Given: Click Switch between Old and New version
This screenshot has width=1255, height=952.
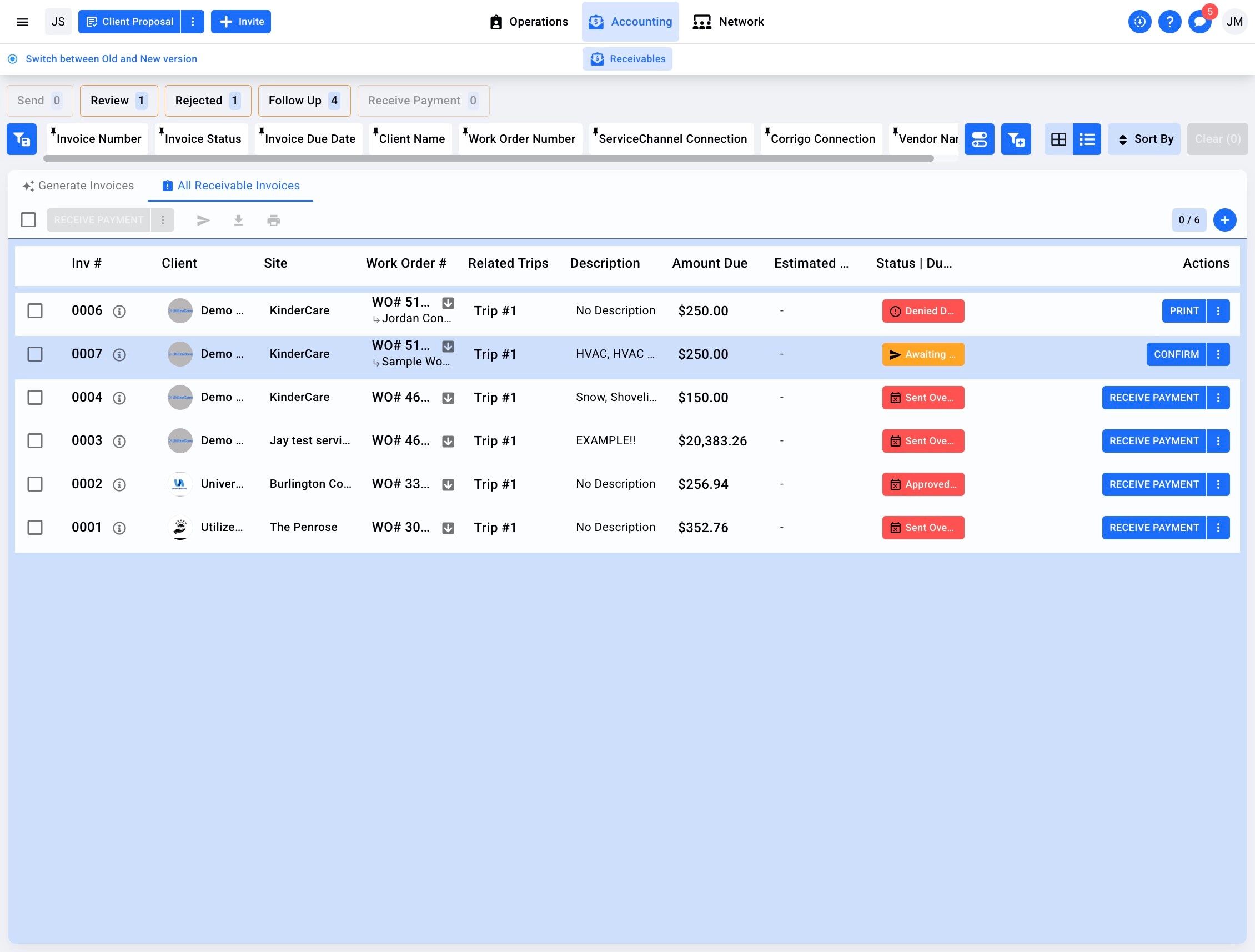Looking at the screenshot, I should [x=111, y=59].
